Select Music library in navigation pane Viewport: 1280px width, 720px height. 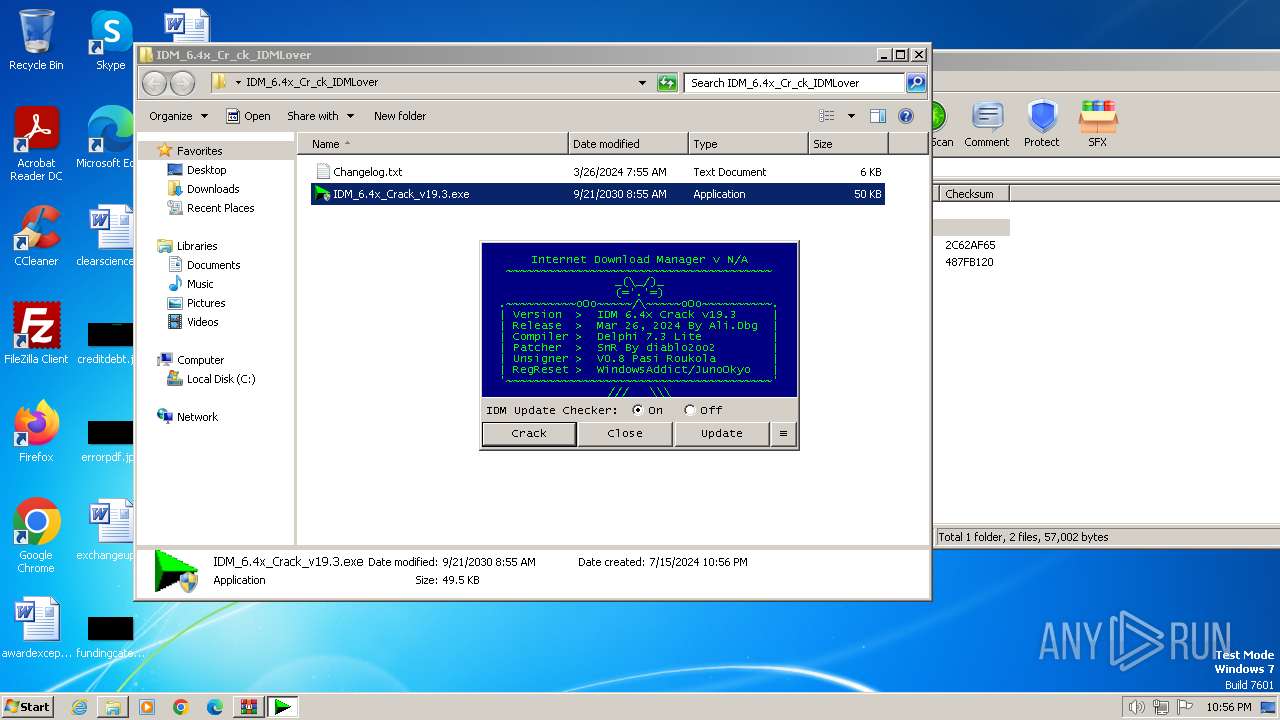[200, 284]
